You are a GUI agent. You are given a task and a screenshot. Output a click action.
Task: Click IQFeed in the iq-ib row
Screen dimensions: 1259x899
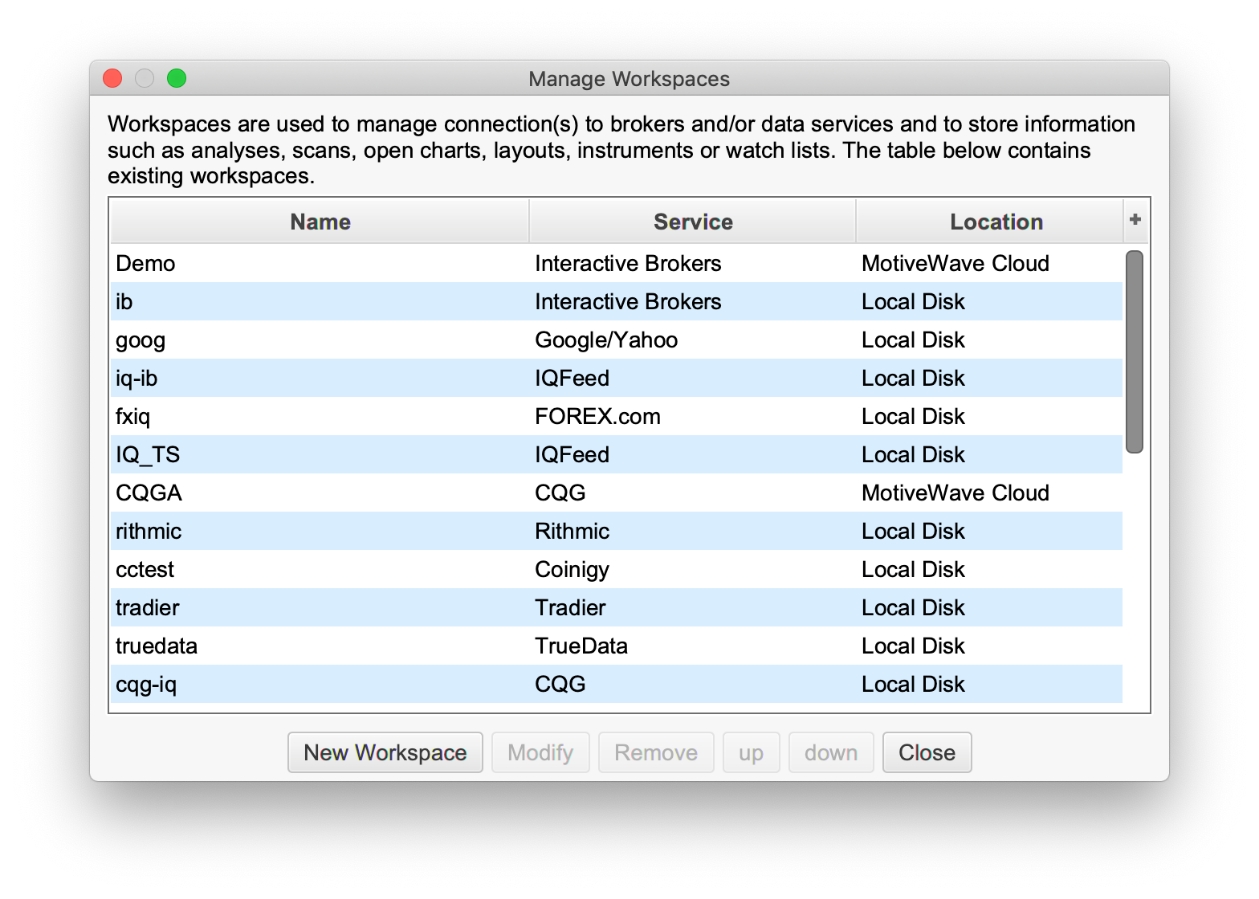572,378
